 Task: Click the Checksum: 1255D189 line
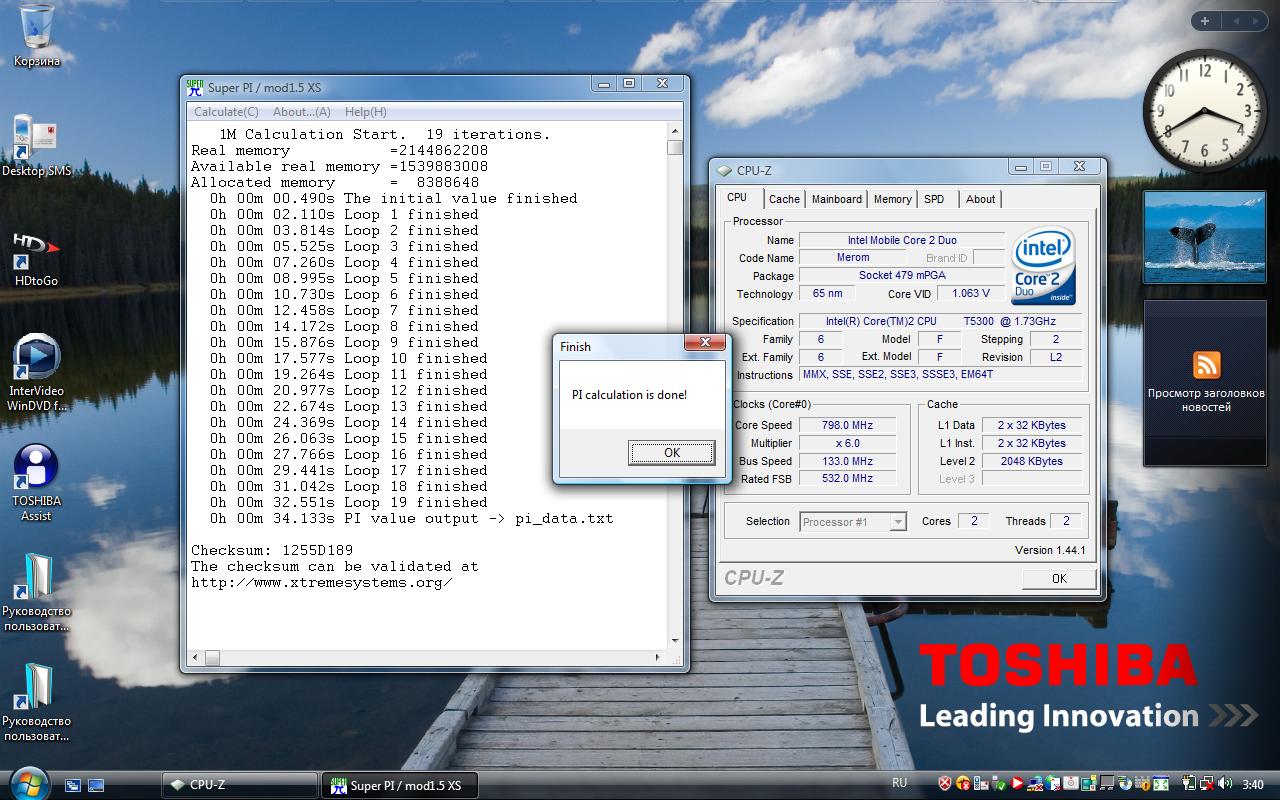coord(272,550)
